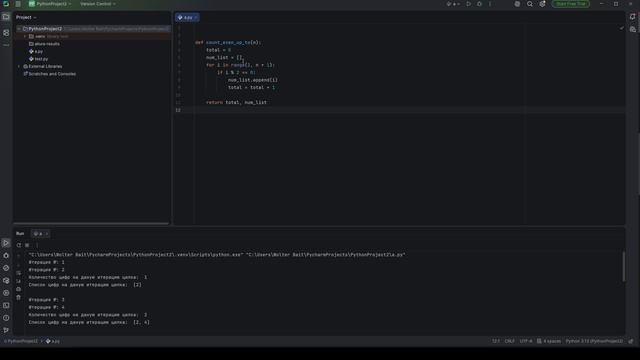Click the Project panel horizontal scrollbar
640x360 pixels.
pyautogui.click(x=91, y=223)
